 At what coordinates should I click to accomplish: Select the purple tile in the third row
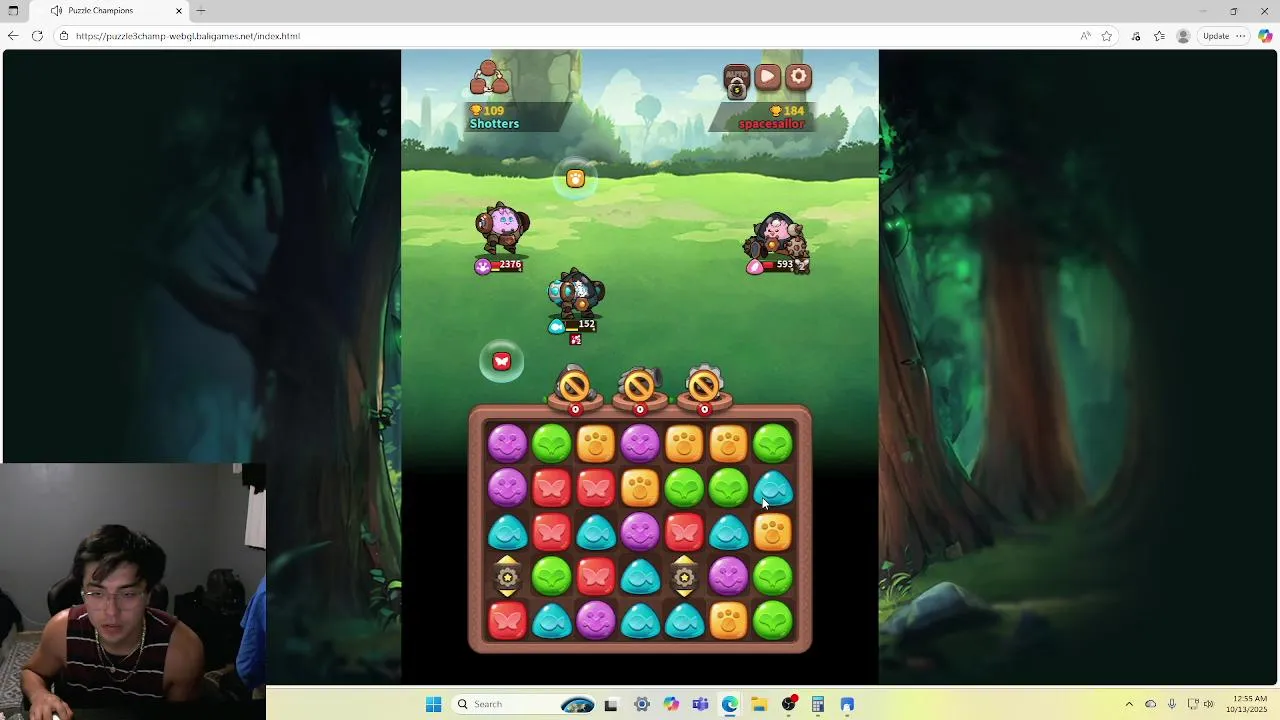pos(640,532)
